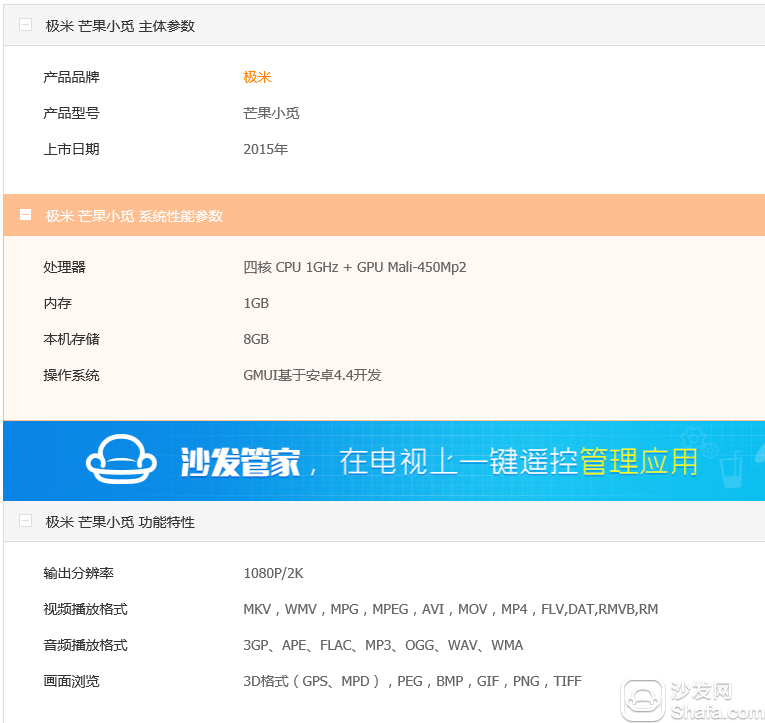Open the orange 极米 brand link
Image resolution: width=765 pixels, height=723 pixels.
tap(257, 77)
